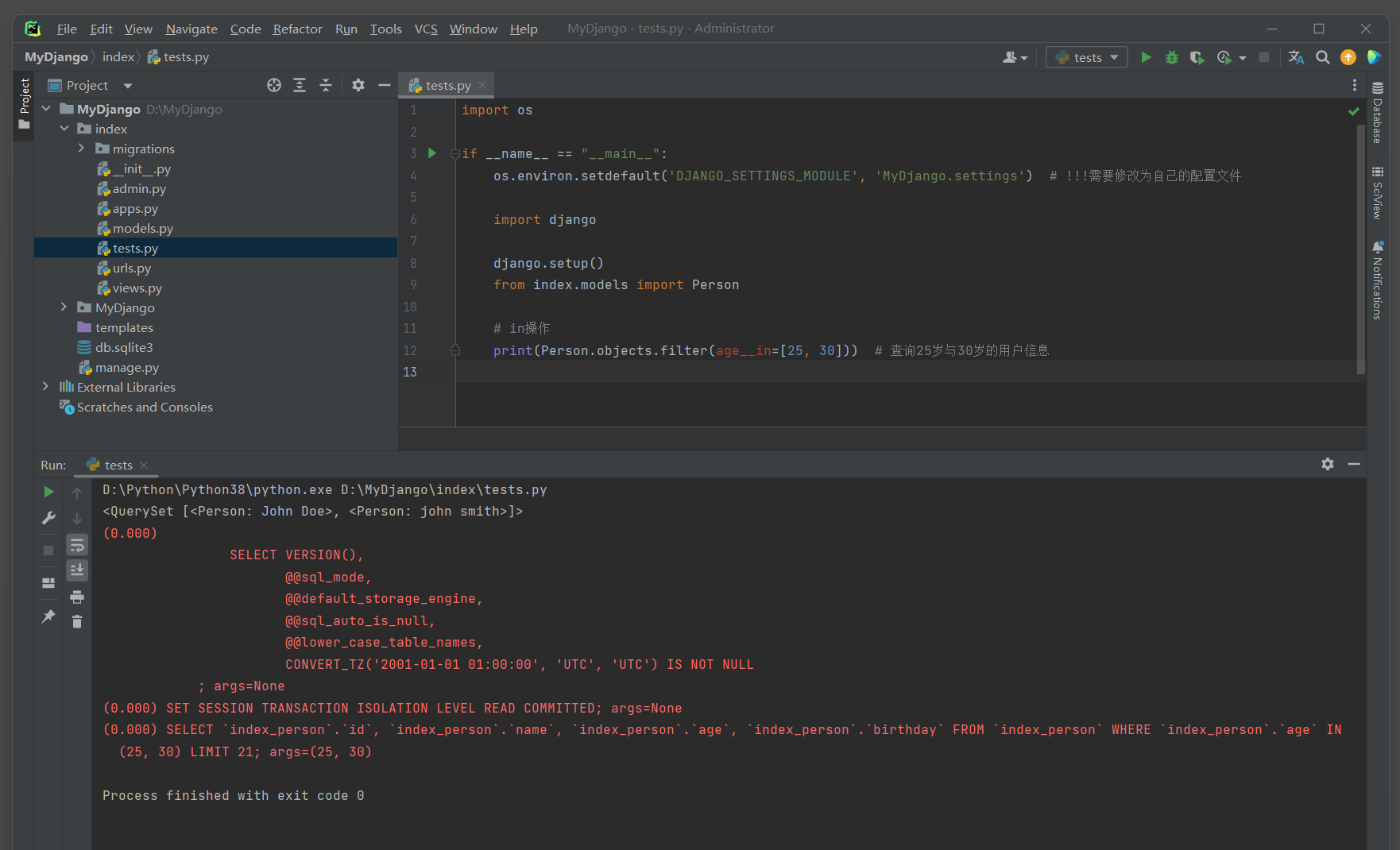The width and height of the screenshot is (1400, 850).
Task: Expand External Libraries node
Action: point(46,387)
